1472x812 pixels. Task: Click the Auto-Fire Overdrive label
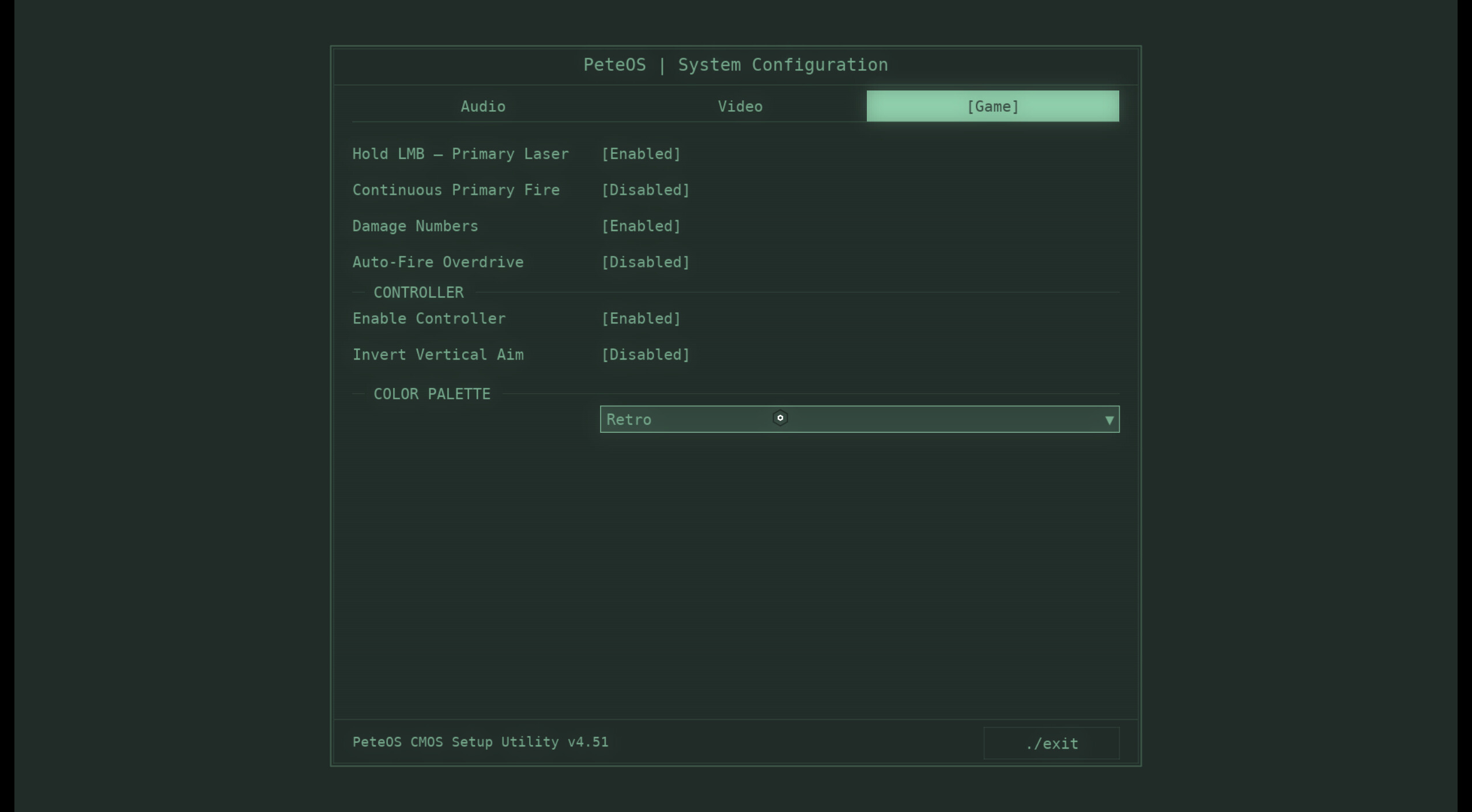tap(438, 262)
